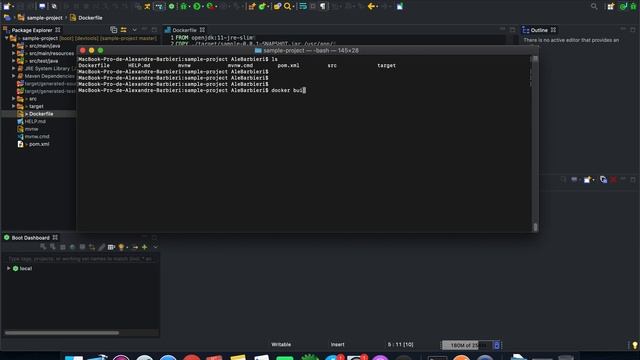Image resolution: width=640 pixels, height=360 pixels.
Task: Select HELP.md in Package Explorer
Action: [35, 121]
